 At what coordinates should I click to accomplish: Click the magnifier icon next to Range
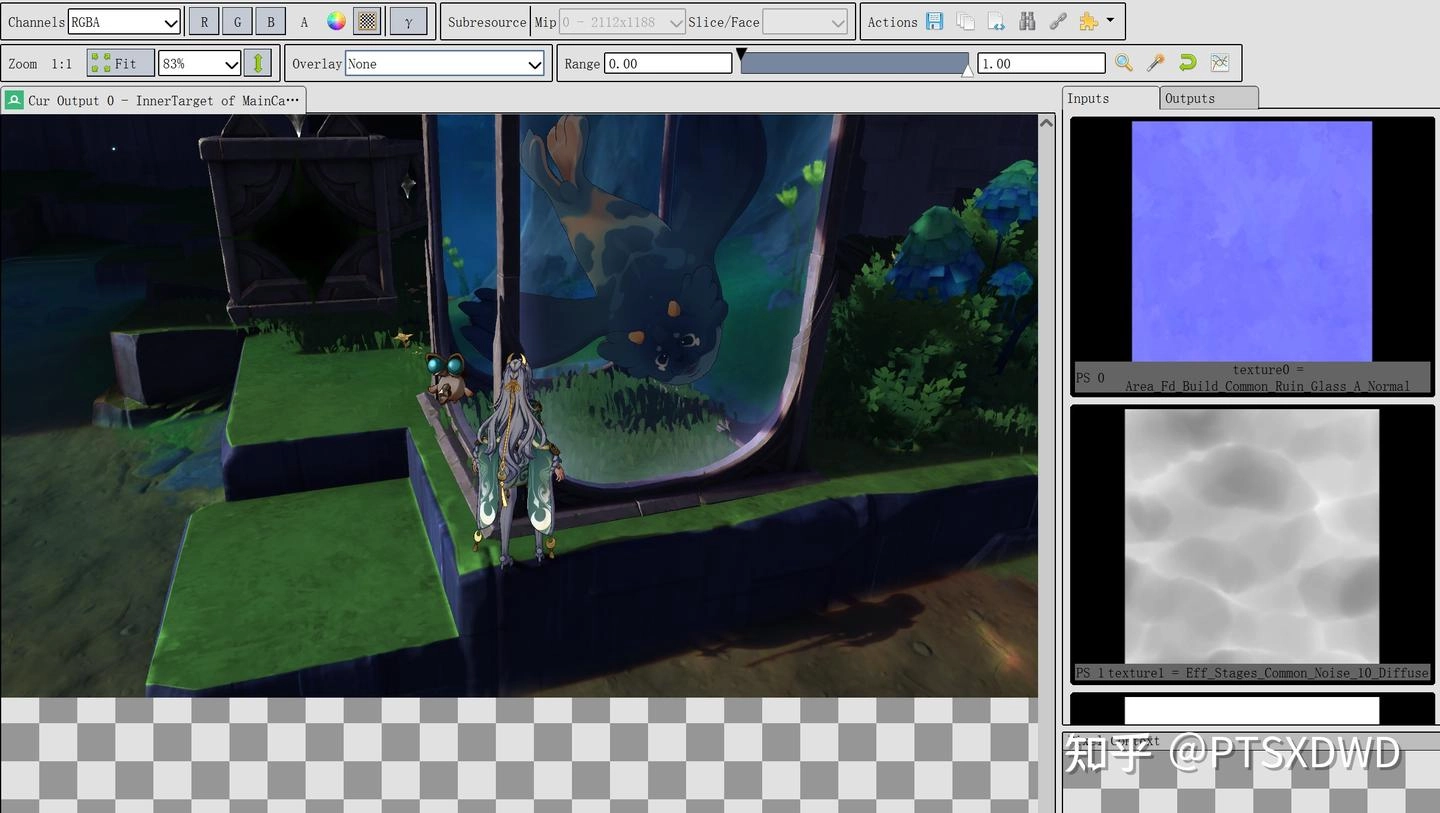click(1124, 63)
